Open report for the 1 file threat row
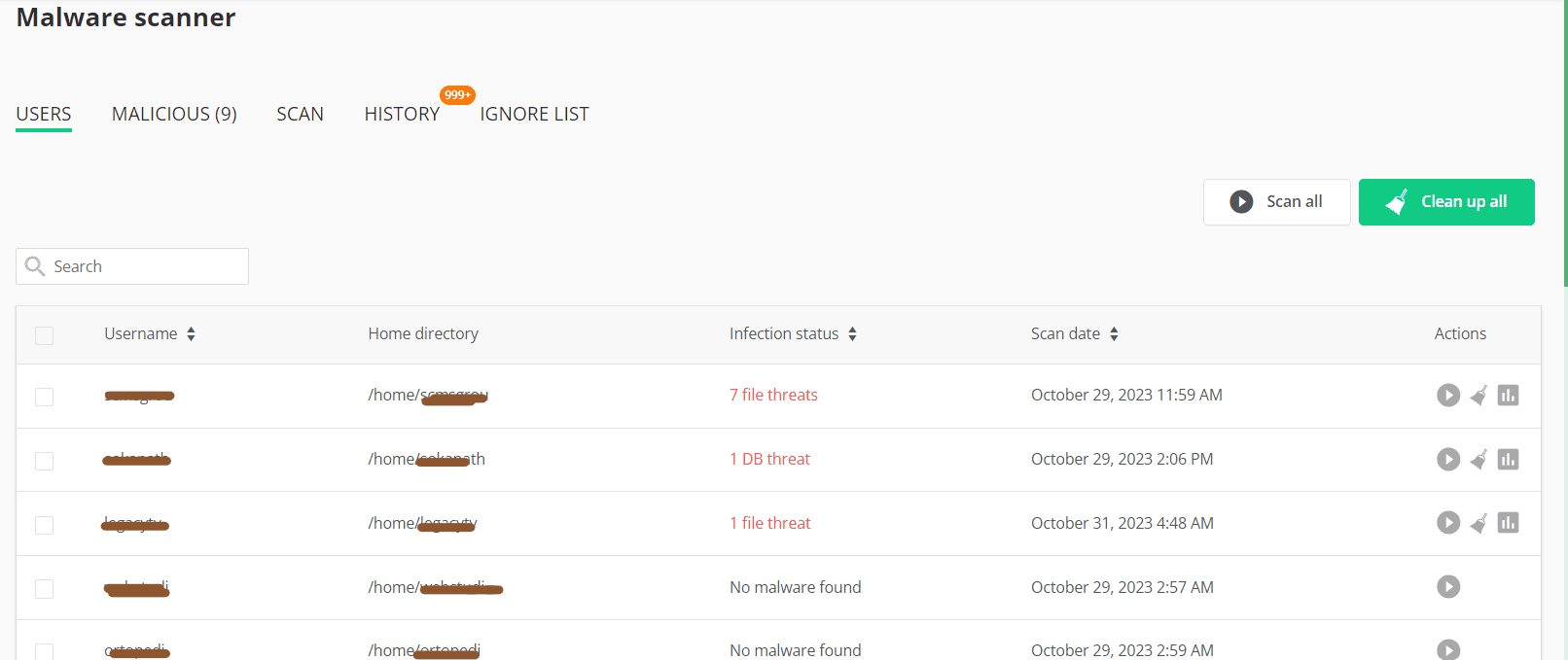The height and width of the screenshot is (660, 1568). tap(1508, 523)
